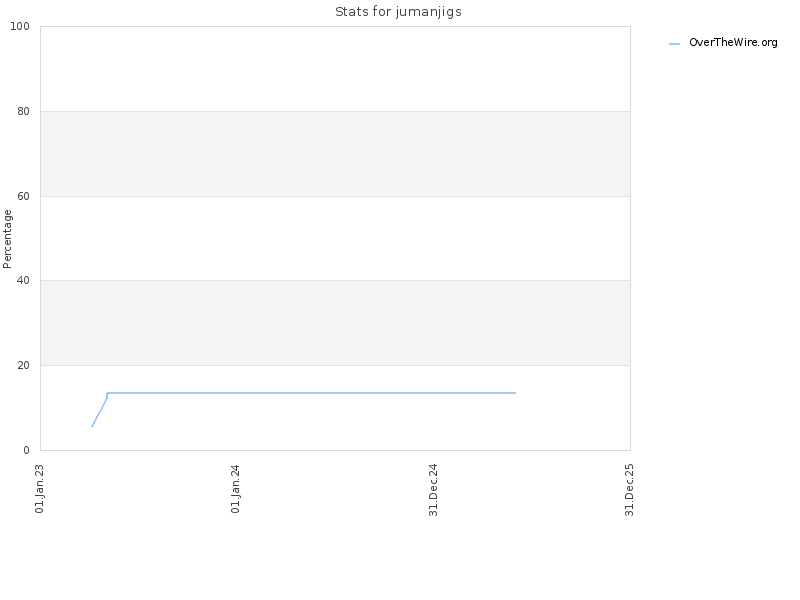This screenshot has width=800, height=600.
Task: Click the gray band between 60 and 80
Action: (x=335, y=154)
